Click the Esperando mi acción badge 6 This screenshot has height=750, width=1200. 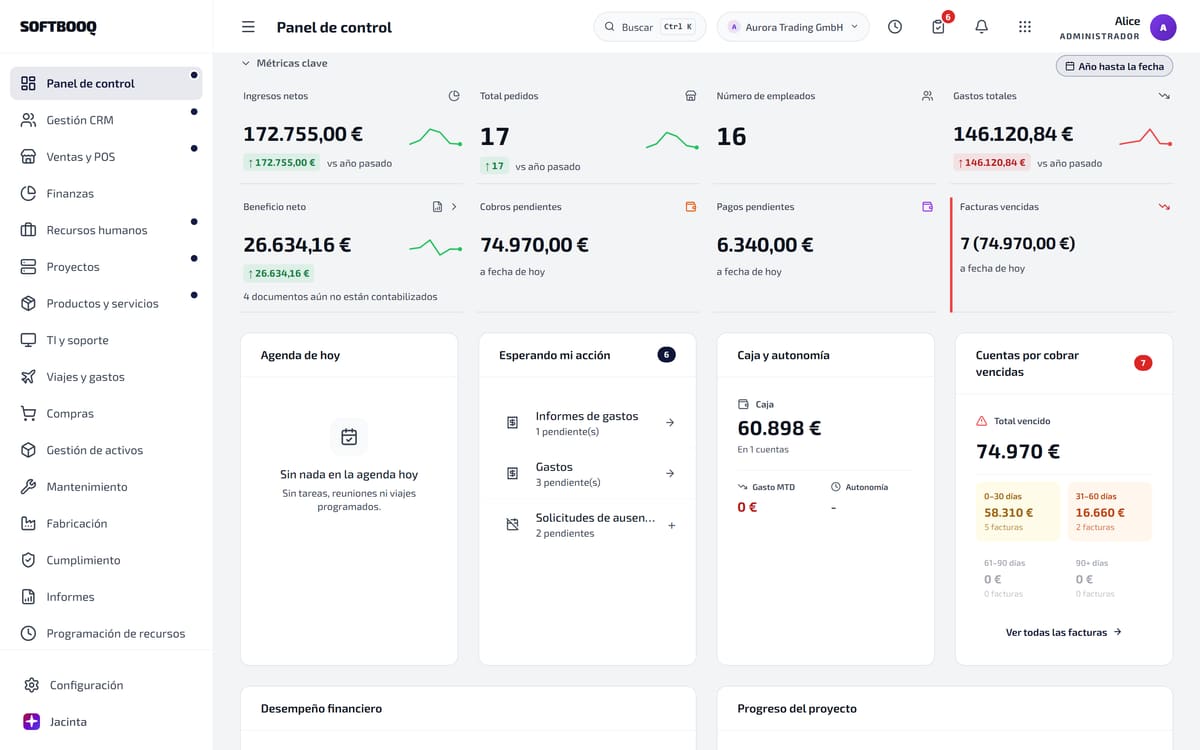(x=666, y=355)
